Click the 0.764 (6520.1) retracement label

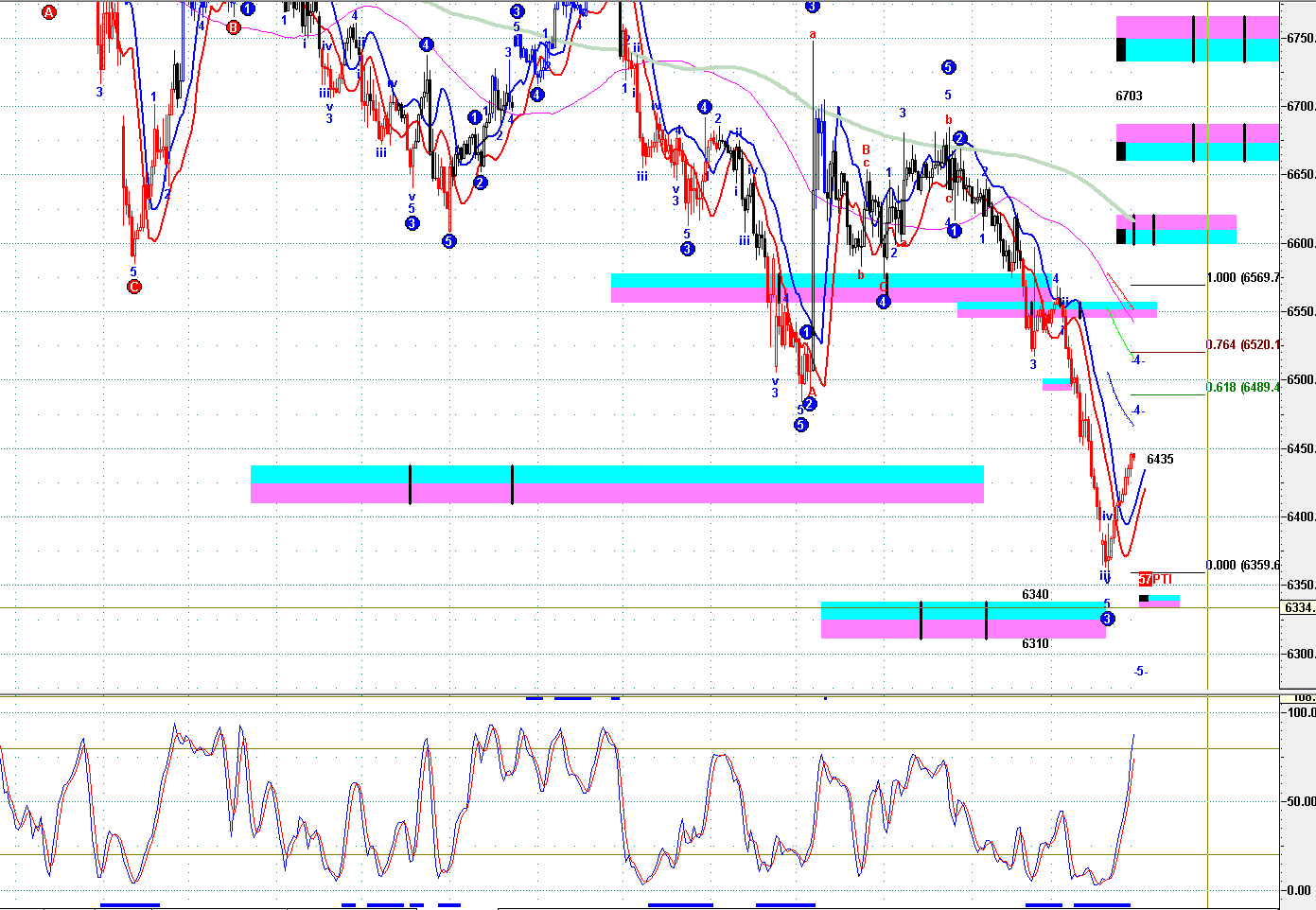[1243, 345]
